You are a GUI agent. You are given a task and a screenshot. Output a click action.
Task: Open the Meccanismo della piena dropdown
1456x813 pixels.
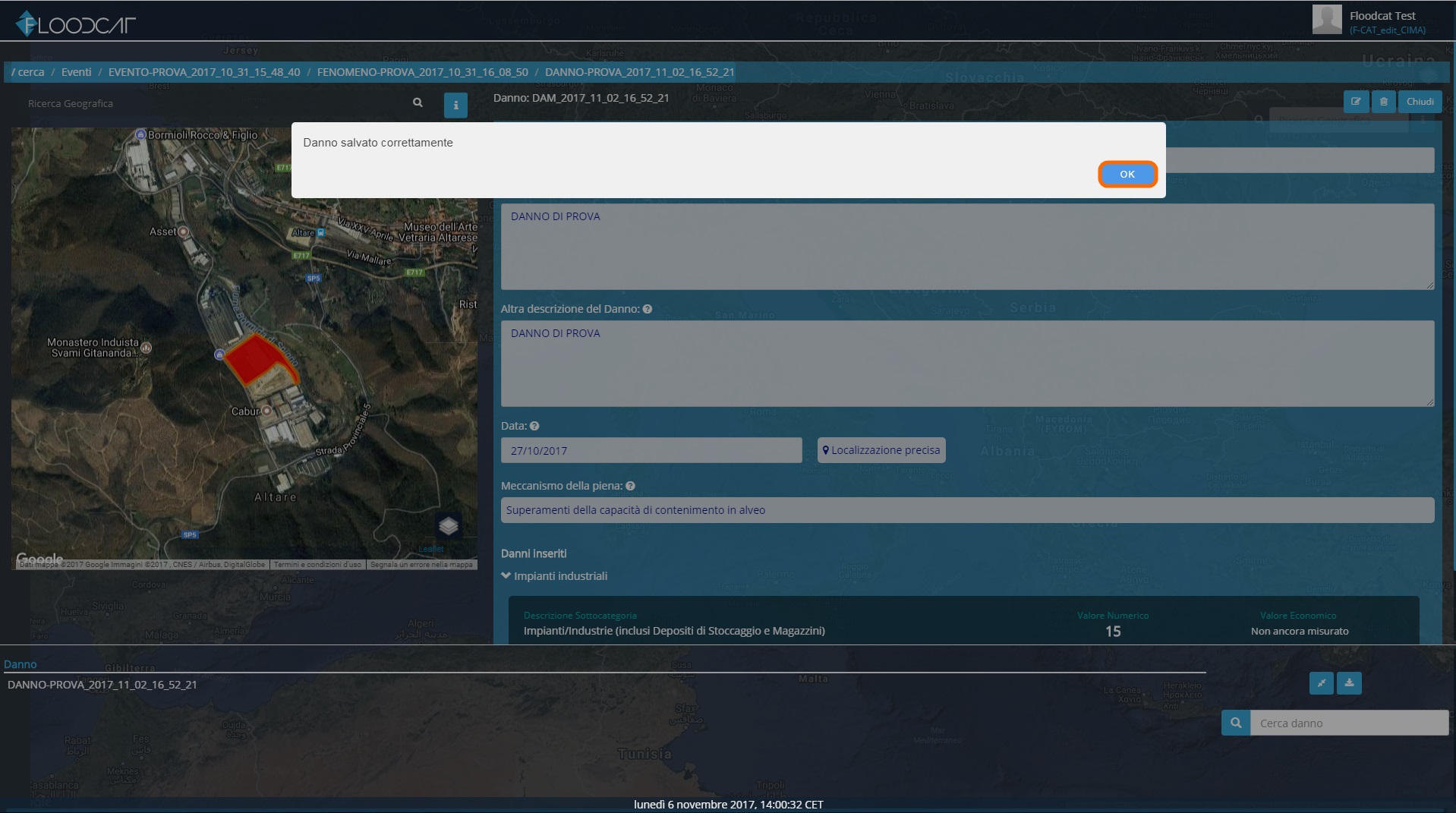tap(967, 510)
